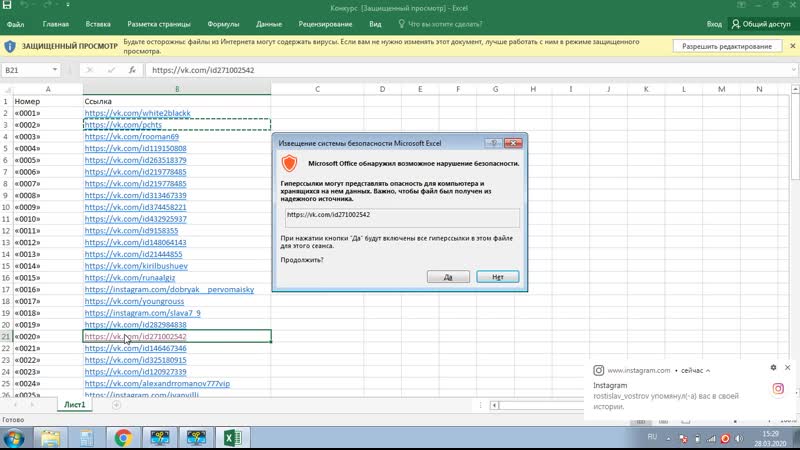Open the vk.com/white2blackk hyperlink
This screenshot has height=450, width=800.
[137, 113]
